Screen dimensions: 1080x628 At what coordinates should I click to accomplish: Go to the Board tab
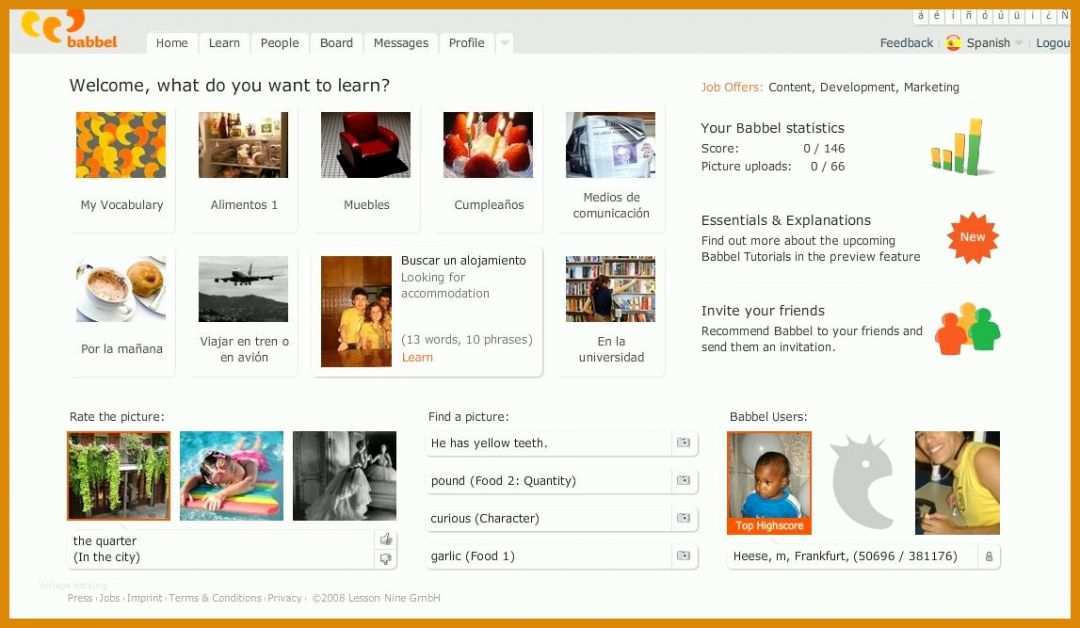(x=336, y=43)
